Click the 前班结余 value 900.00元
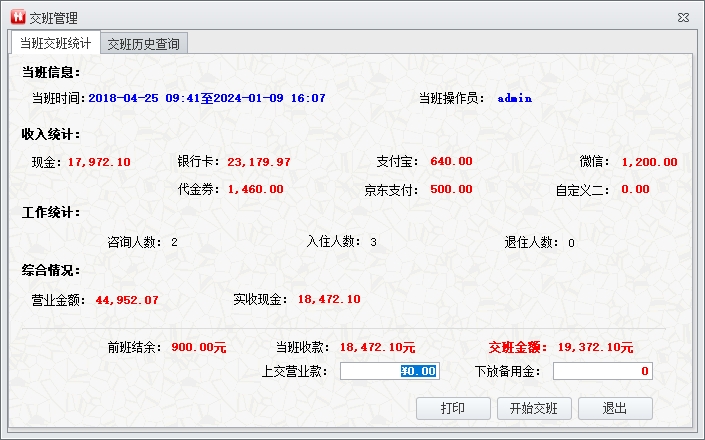Viewport: 705px width, 440px height. click(199, 348)
